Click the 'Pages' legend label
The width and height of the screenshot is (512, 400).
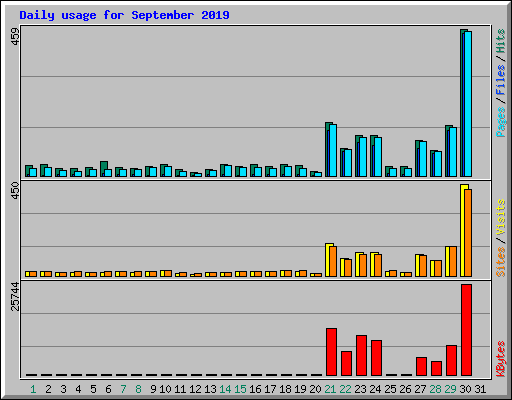tap(500, 122)
